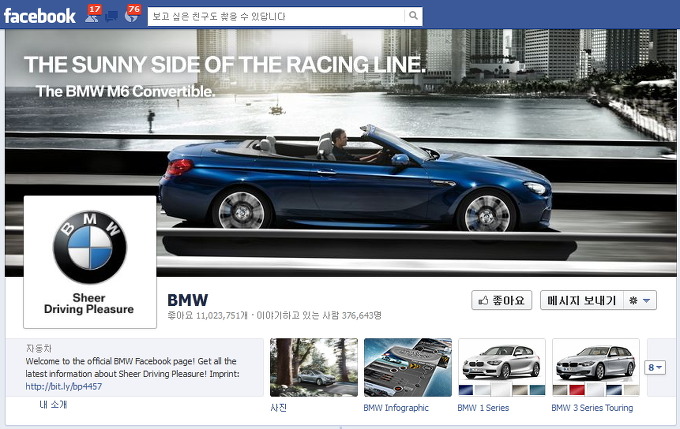Viewport: 680px width, 429px height.
Task: Click the BMW 3 Series Touring label
Action: [x=592, y=408]
